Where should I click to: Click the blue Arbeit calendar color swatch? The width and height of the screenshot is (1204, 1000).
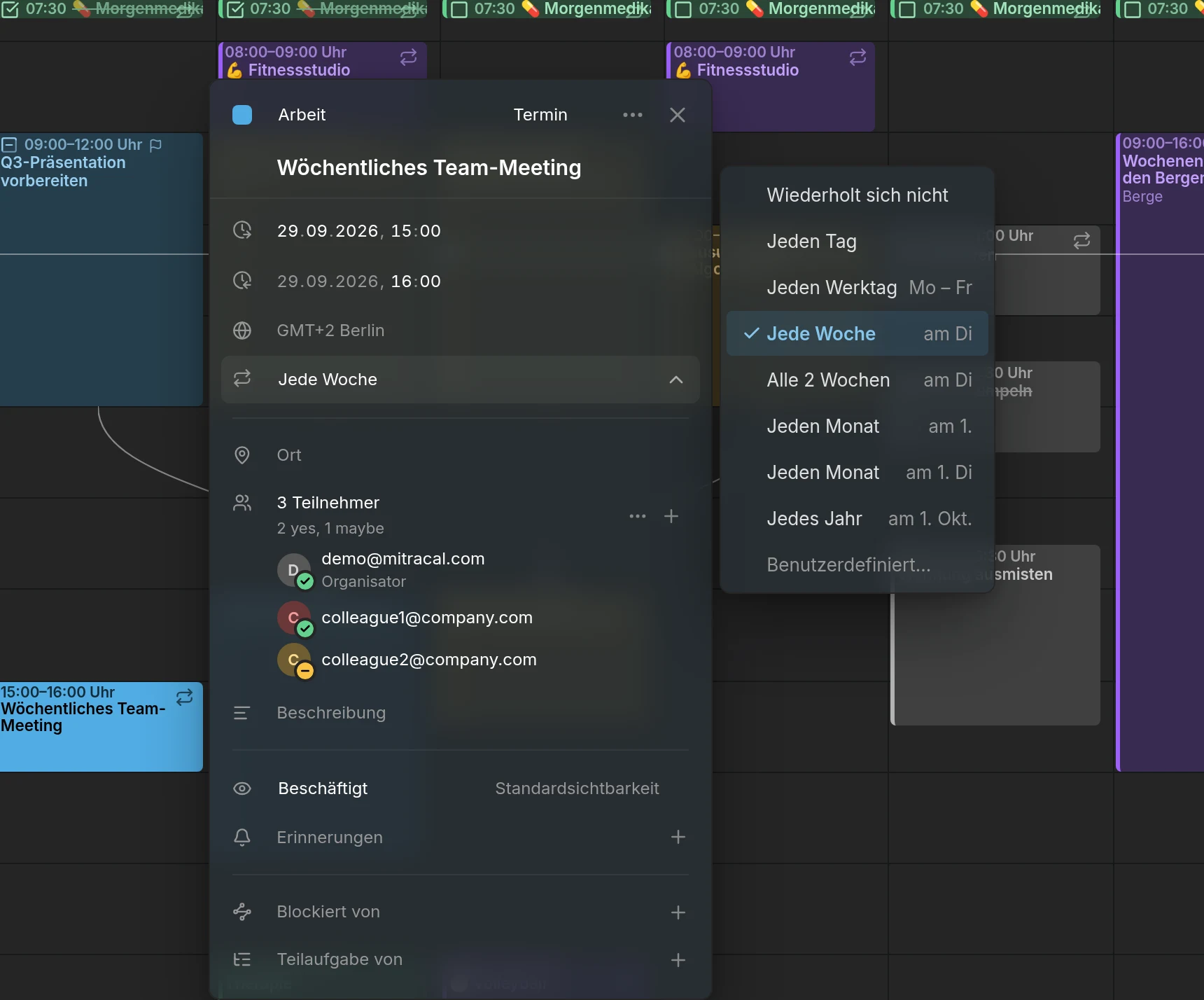[242, 115]
